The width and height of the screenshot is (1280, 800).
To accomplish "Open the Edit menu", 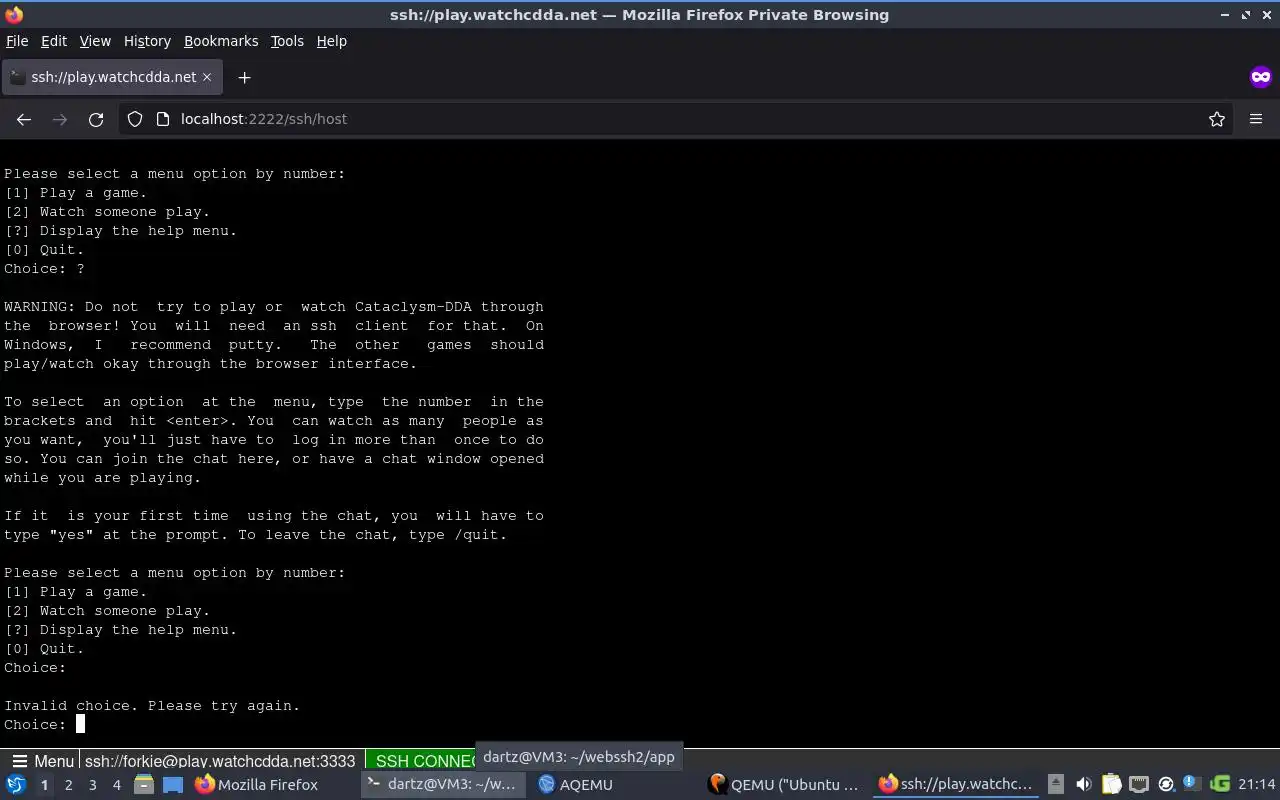I will [54, 41].
